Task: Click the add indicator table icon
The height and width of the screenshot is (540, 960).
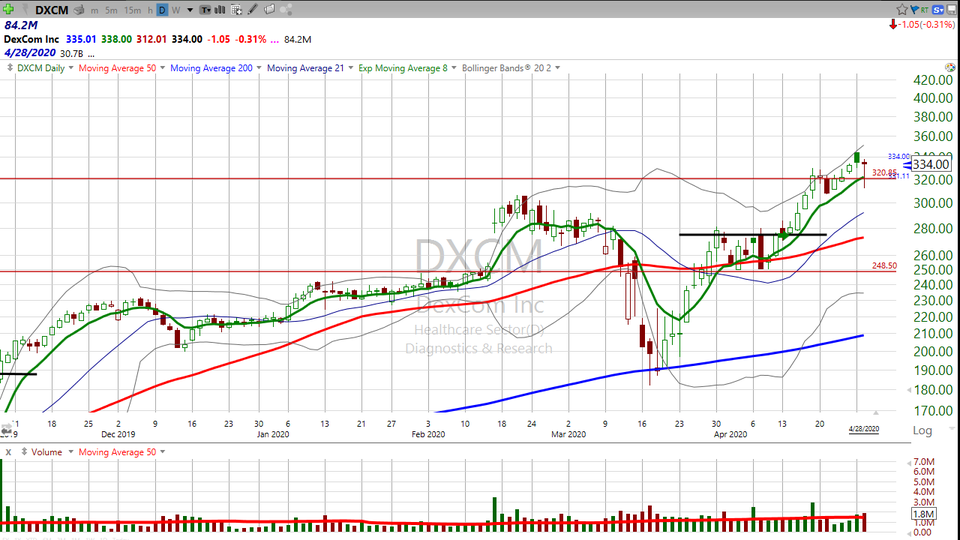Action: pyautogui.click(x=236, y=10)
